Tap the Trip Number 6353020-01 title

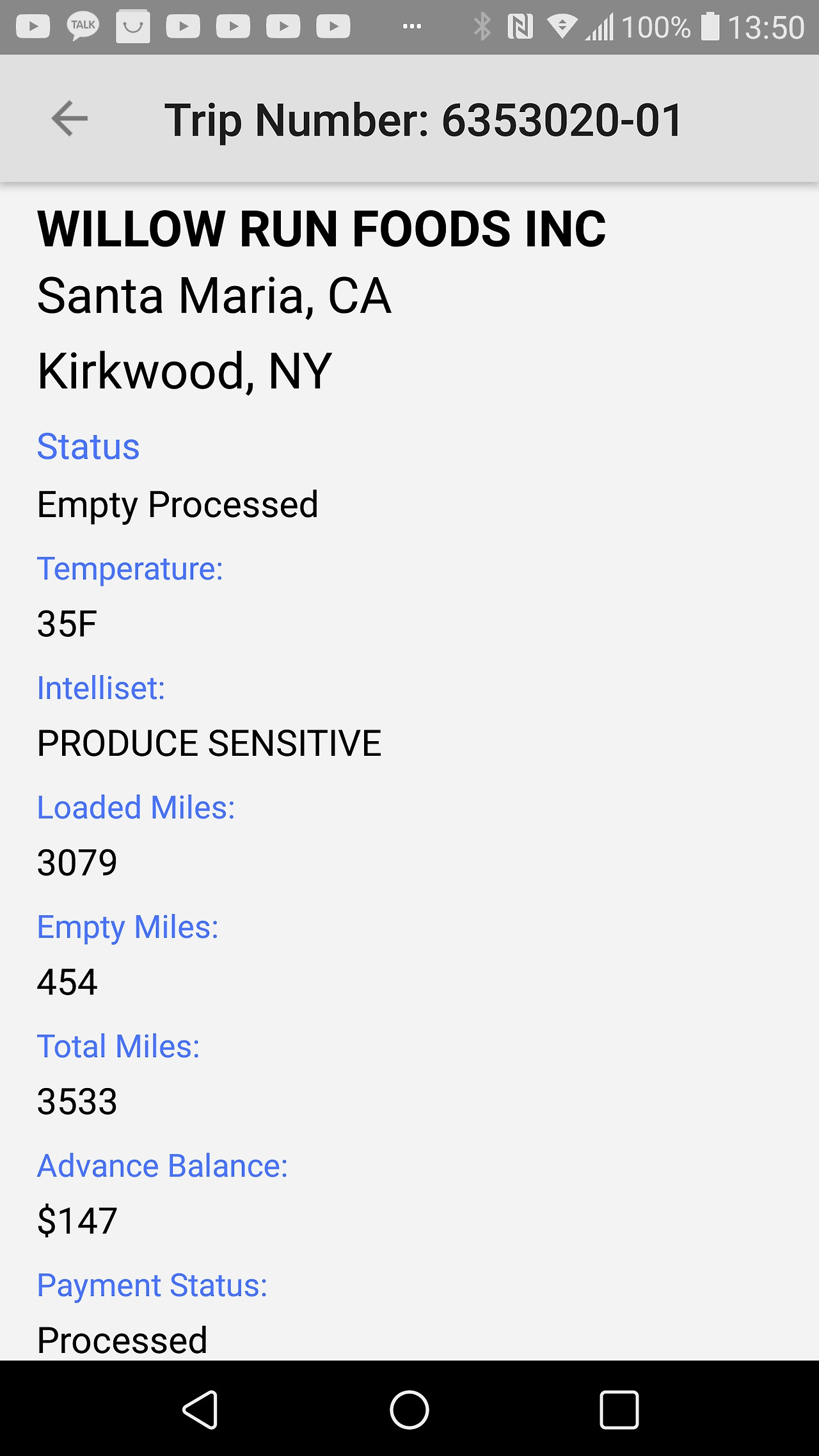coord(424,120)
